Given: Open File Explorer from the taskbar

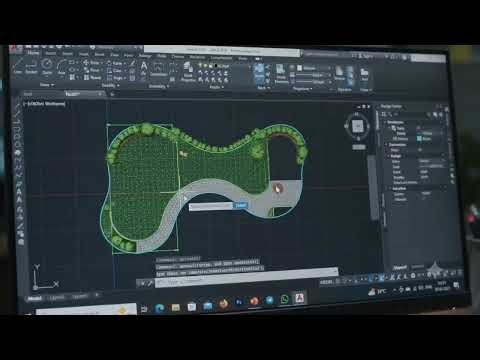Looking at the screenshot, I should pos(175,307).
